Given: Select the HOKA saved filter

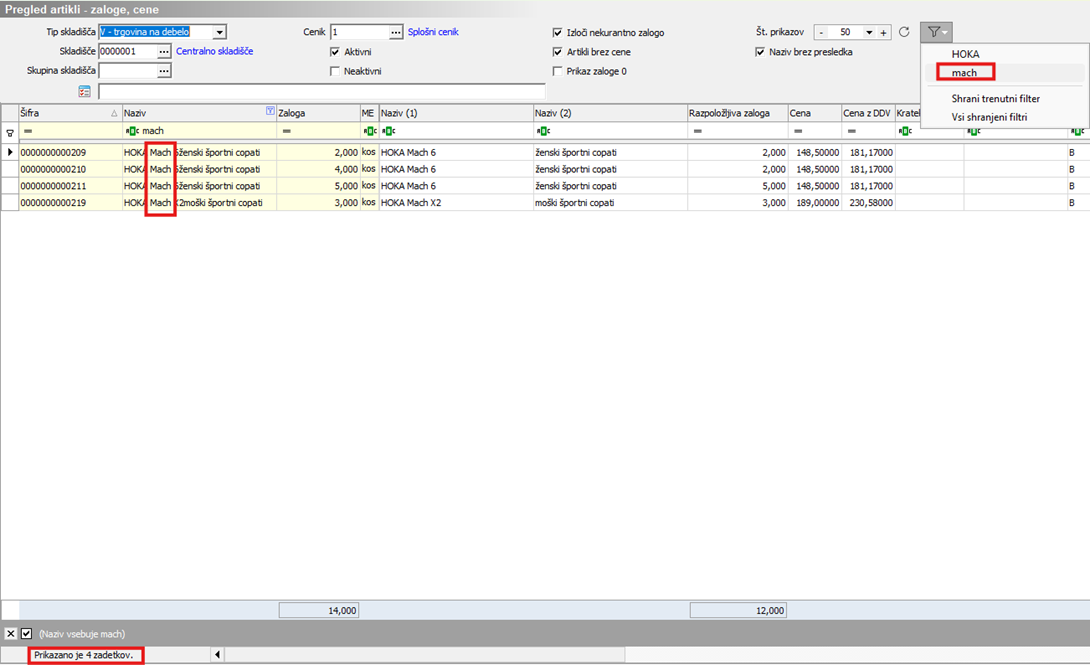Looking at the screenshot, I should pyautogui.click(x=965, y=54).
